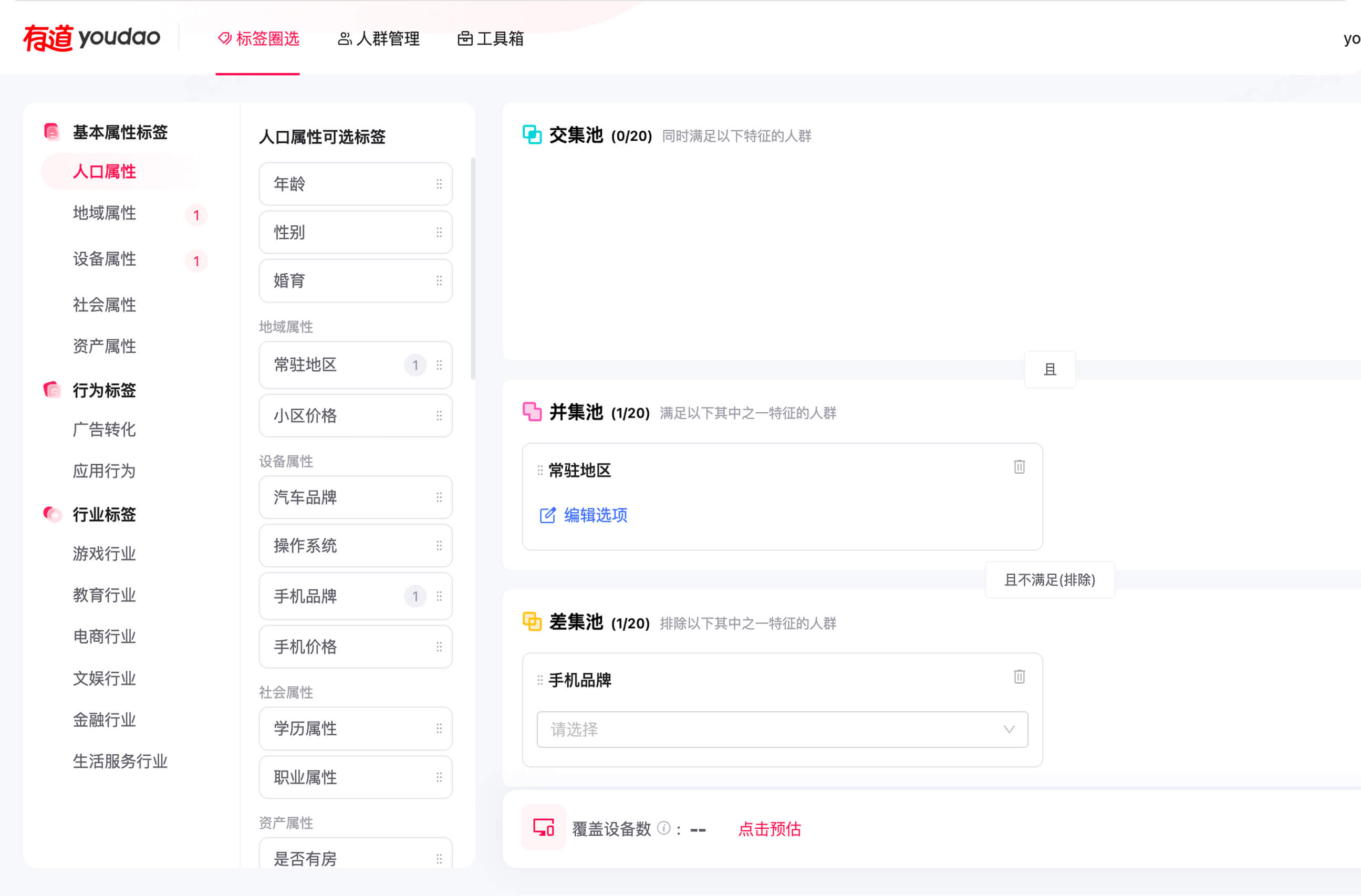Click the 且 connector button
This screenshot has width=1361, height=896.
coord(1050,370)
